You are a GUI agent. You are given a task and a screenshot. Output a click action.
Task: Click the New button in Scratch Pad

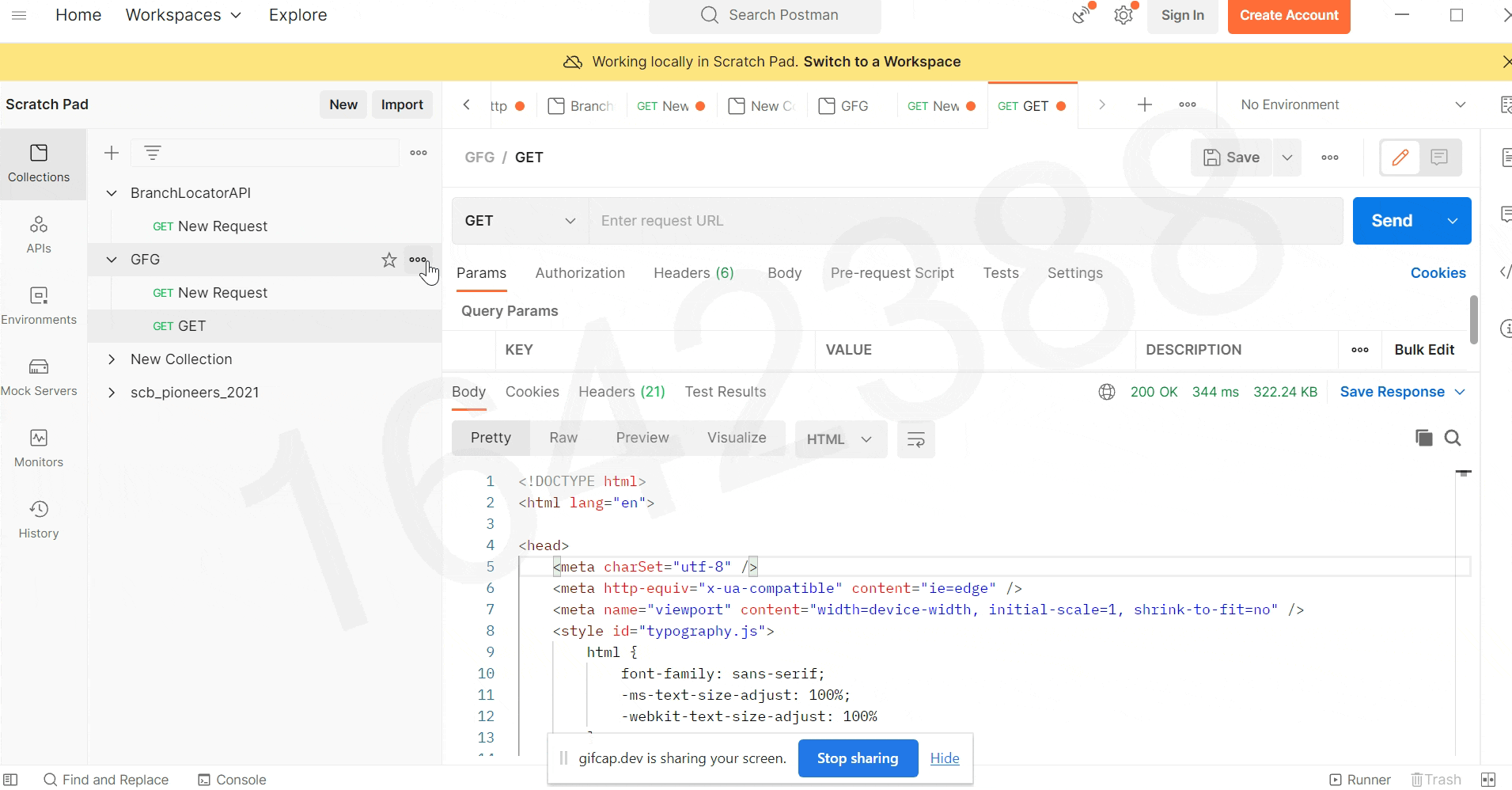pyautogui.click(x=343, y=104)
